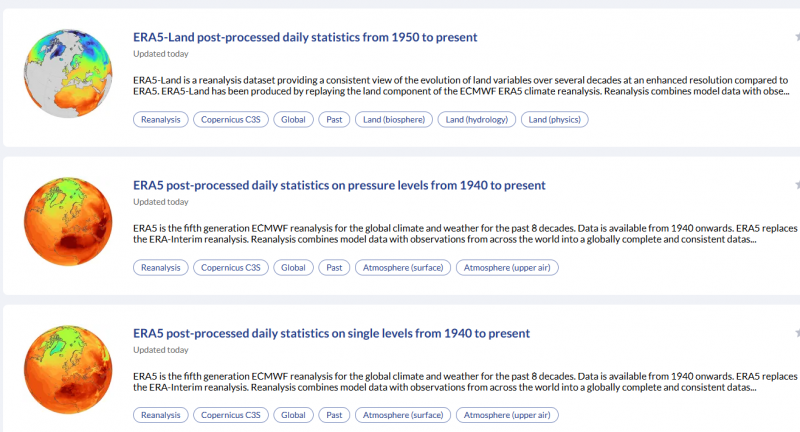Click Atmosphere (upper air) tag on pressure levels card
800x432 pixels.
point(507,268)
